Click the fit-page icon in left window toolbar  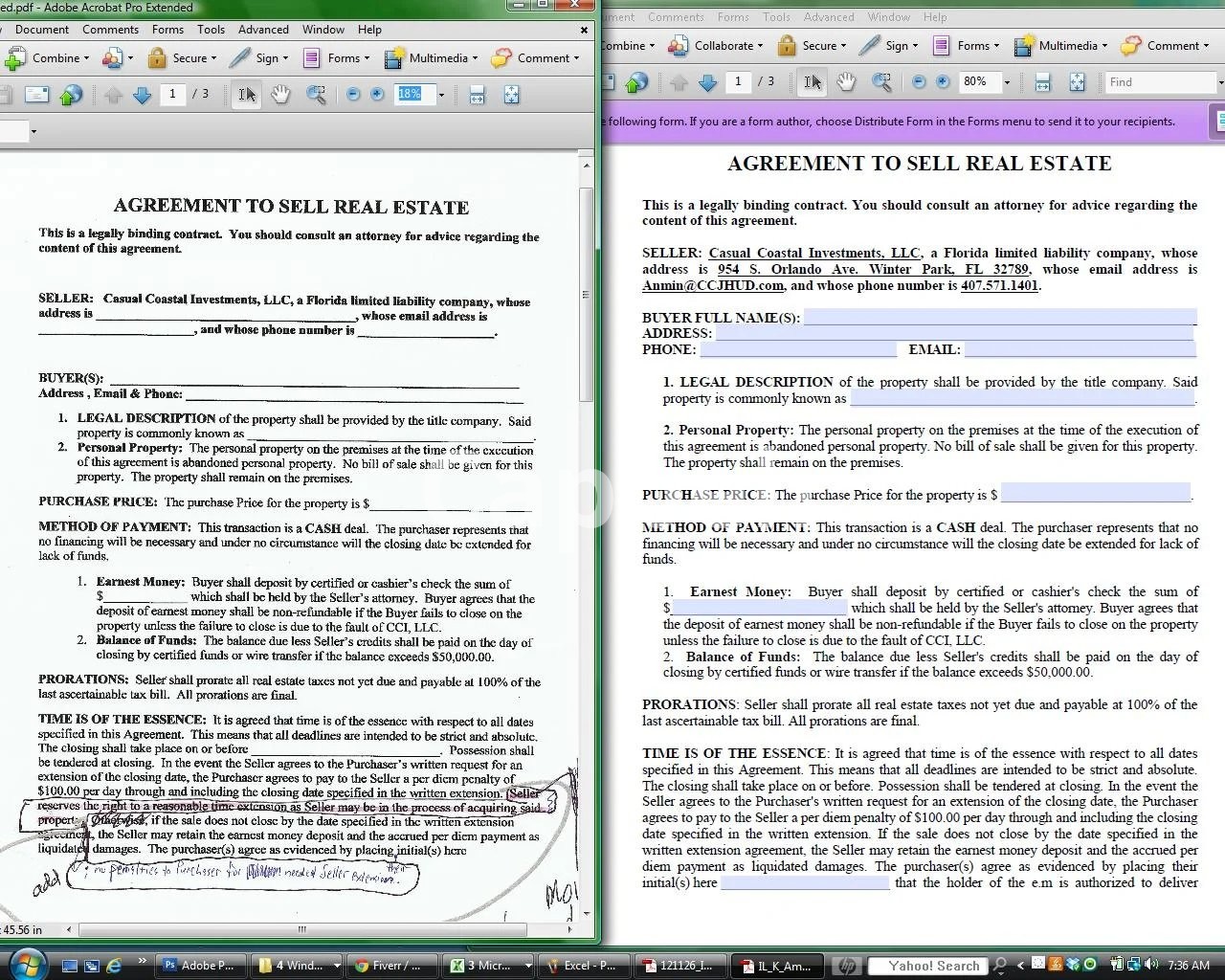point(511,94)
